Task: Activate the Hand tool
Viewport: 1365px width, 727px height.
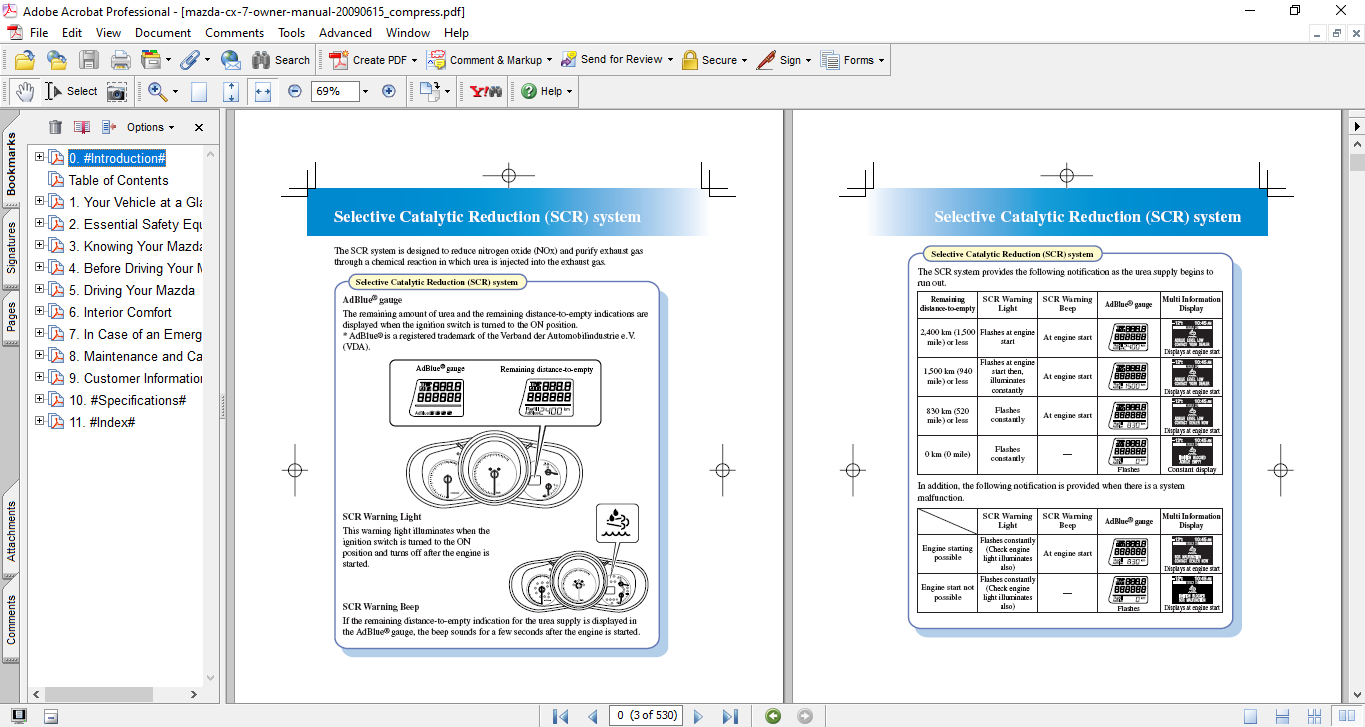Action: pos(24,92)
